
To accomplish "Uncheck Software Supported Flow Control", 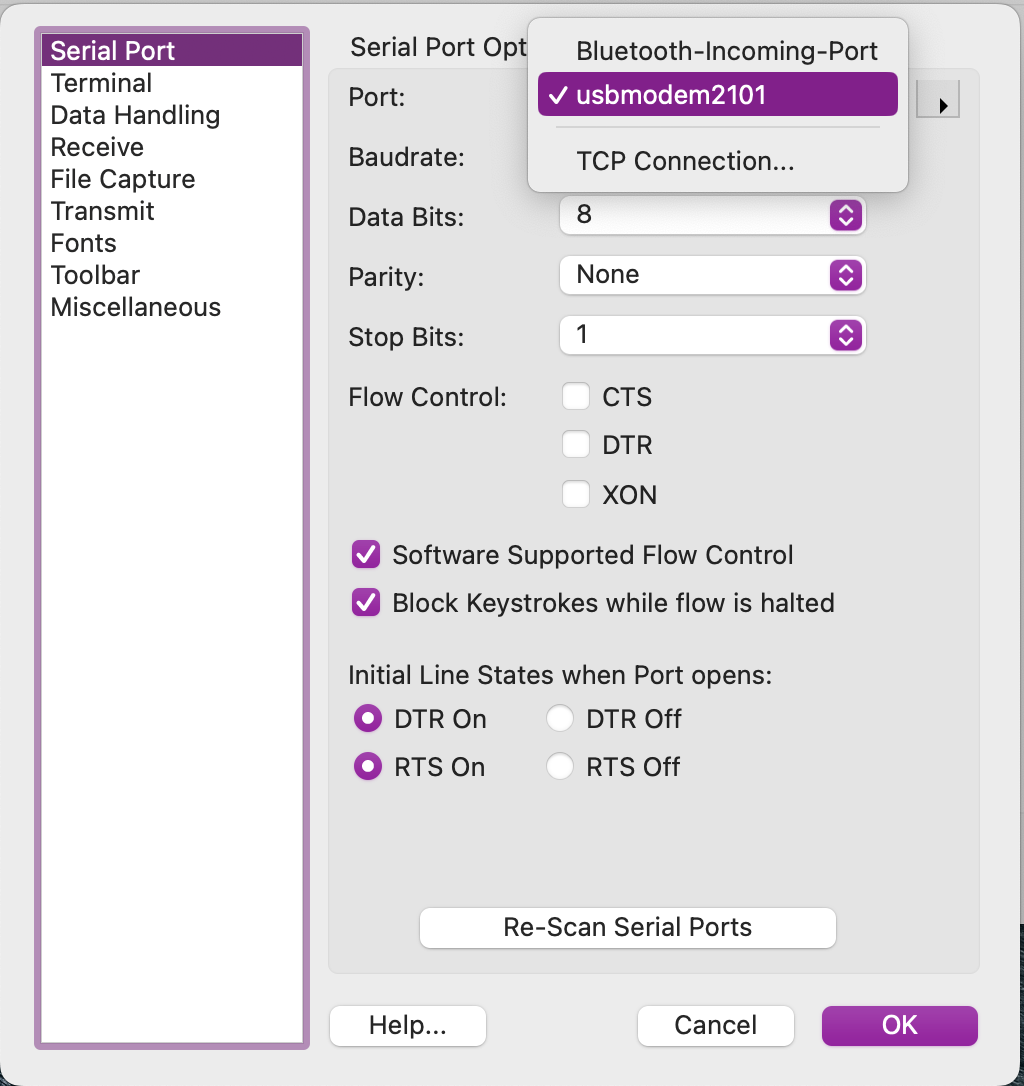I will [x=366, y=554].
